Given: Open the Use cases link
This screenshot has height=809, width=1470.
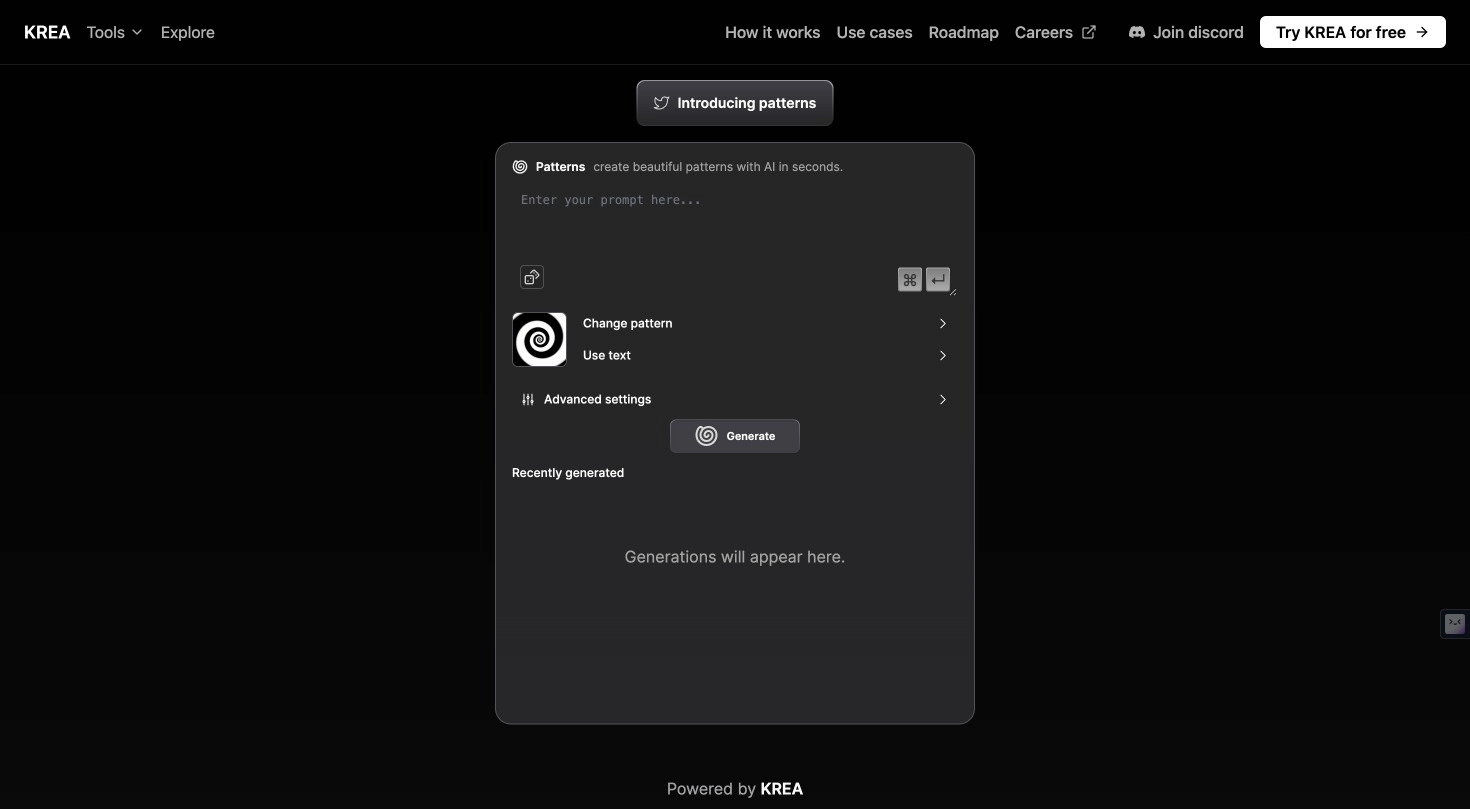Looking at the screenshot, I should tap(874, 32).
